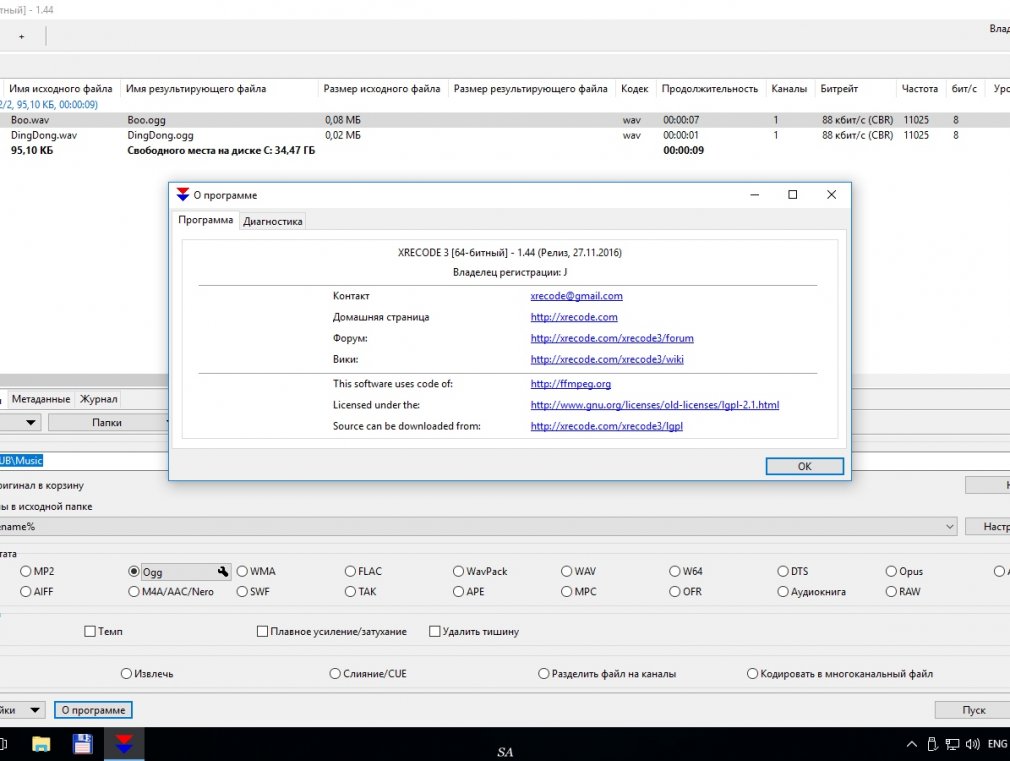
Task: Open the xrecode3/wiki link
Action: (607, 360)
